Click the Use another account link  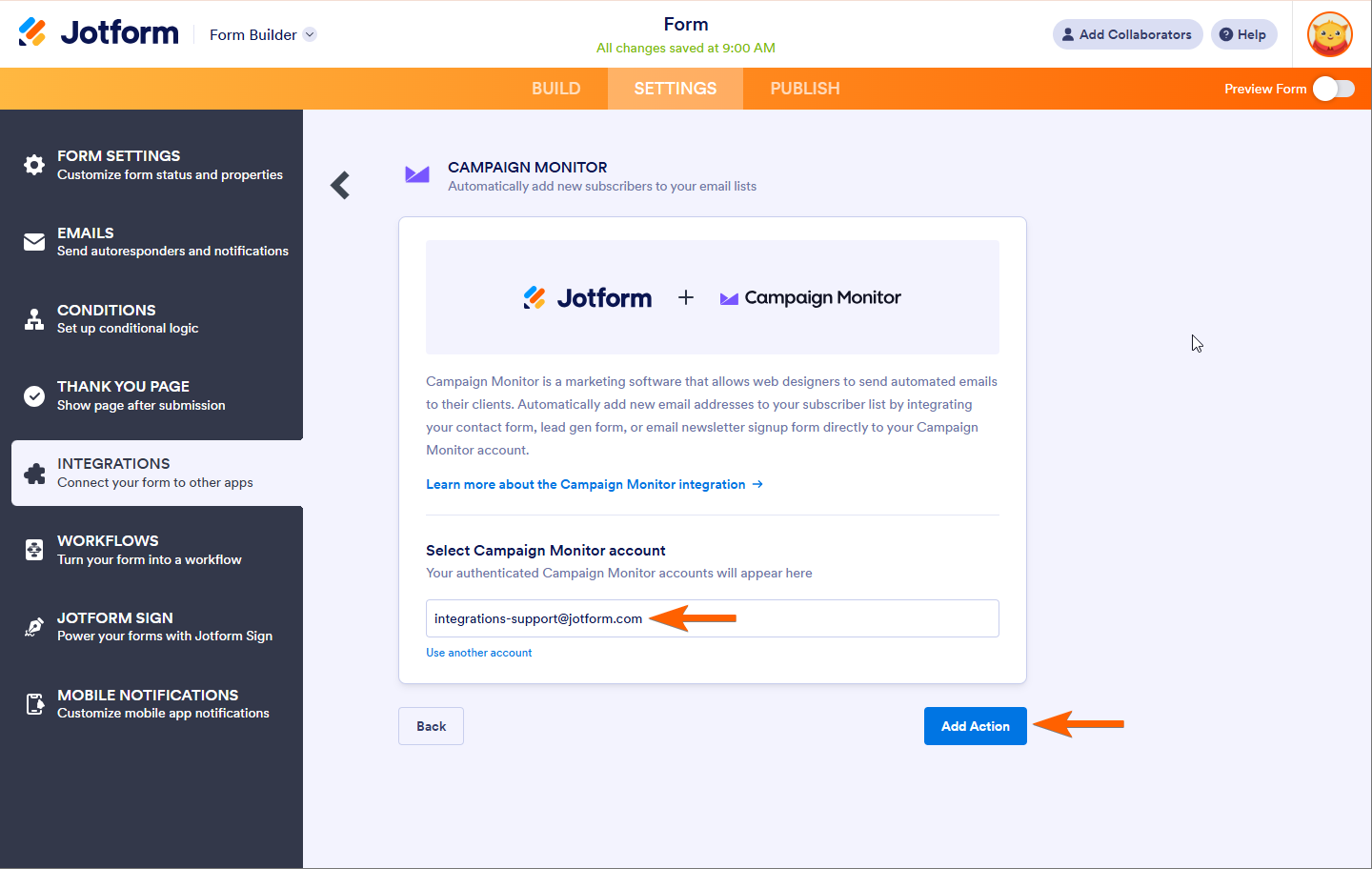(478, 653)
